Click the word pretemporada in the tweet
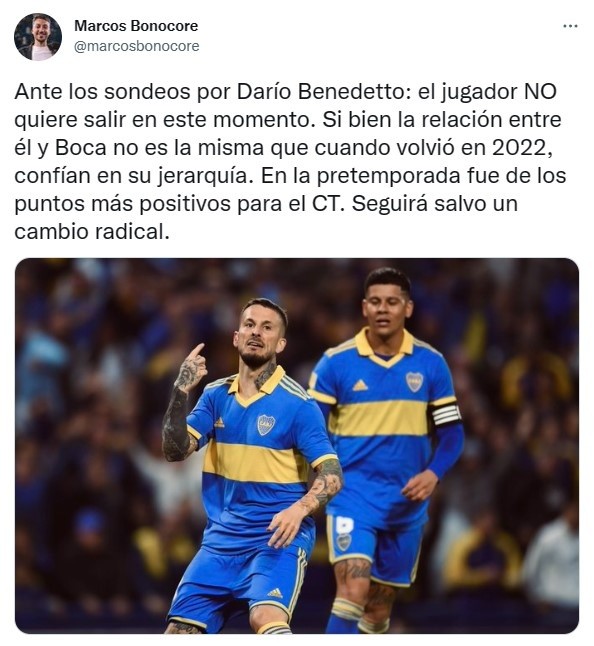 tap(388, 176)
